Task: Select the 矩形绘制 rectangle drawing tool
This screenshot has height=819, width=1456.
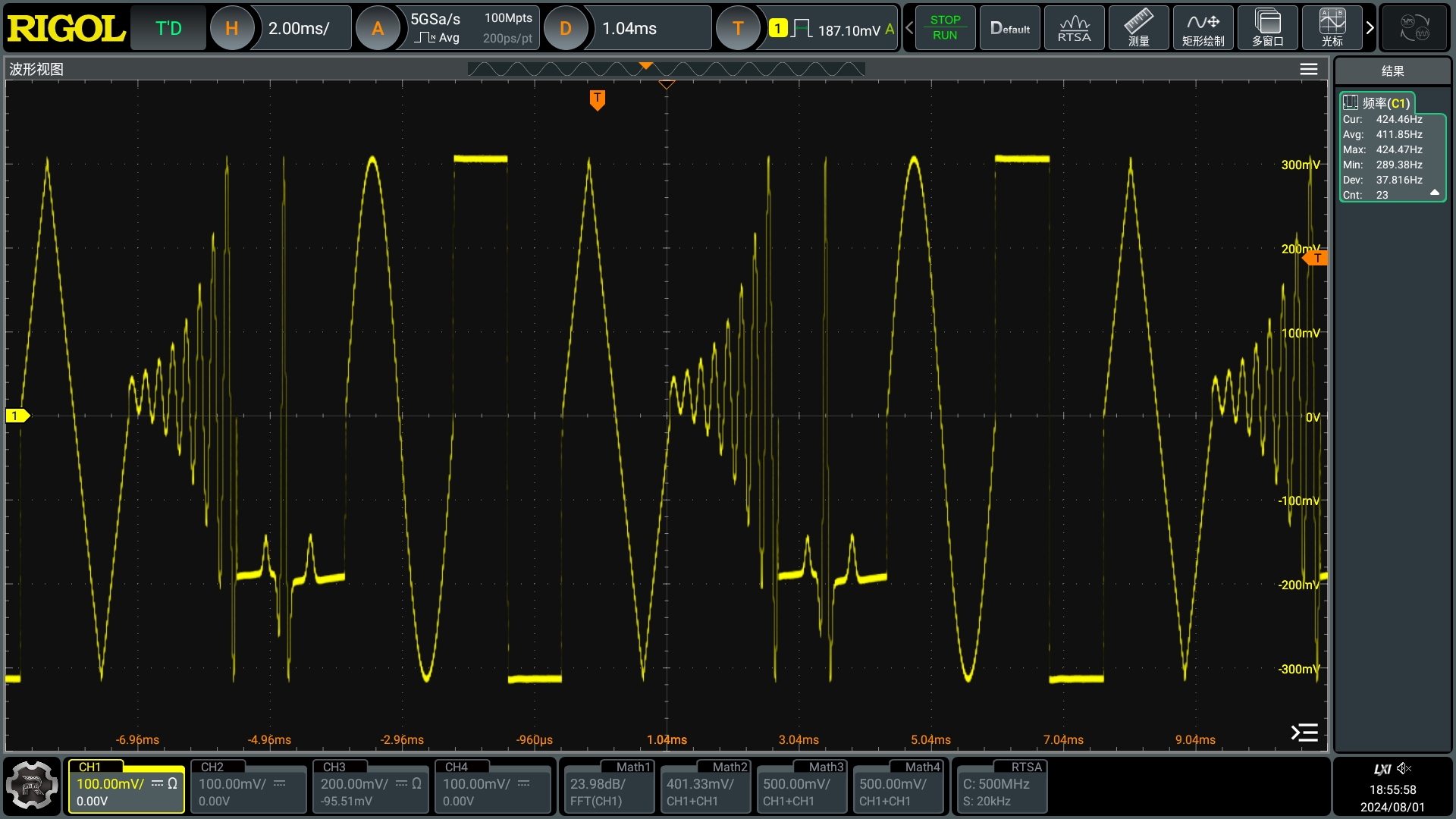Action: pos(1203,27)
